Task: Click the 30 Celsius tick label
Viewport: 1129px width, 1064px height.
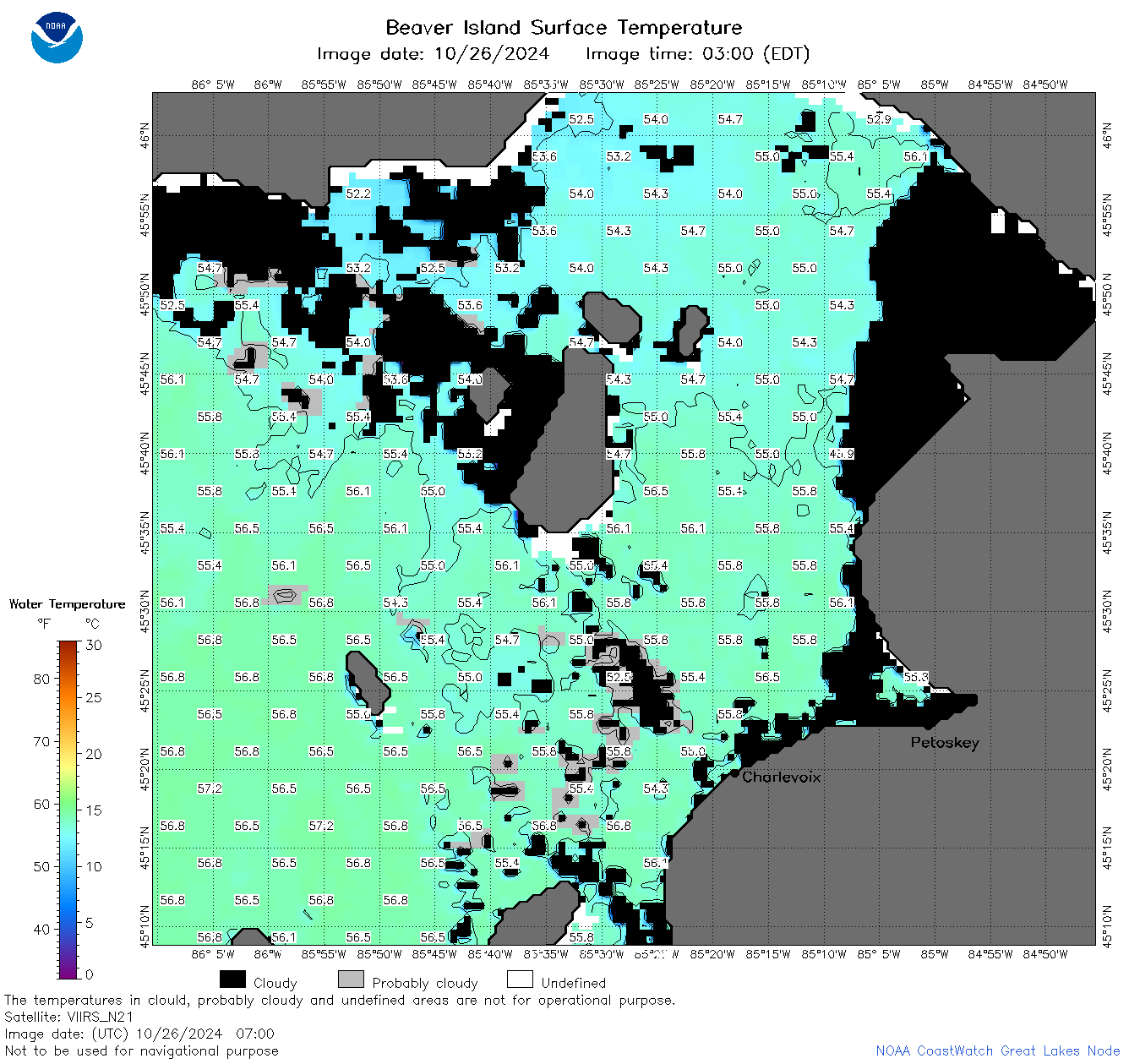Action: click(94, 645)
